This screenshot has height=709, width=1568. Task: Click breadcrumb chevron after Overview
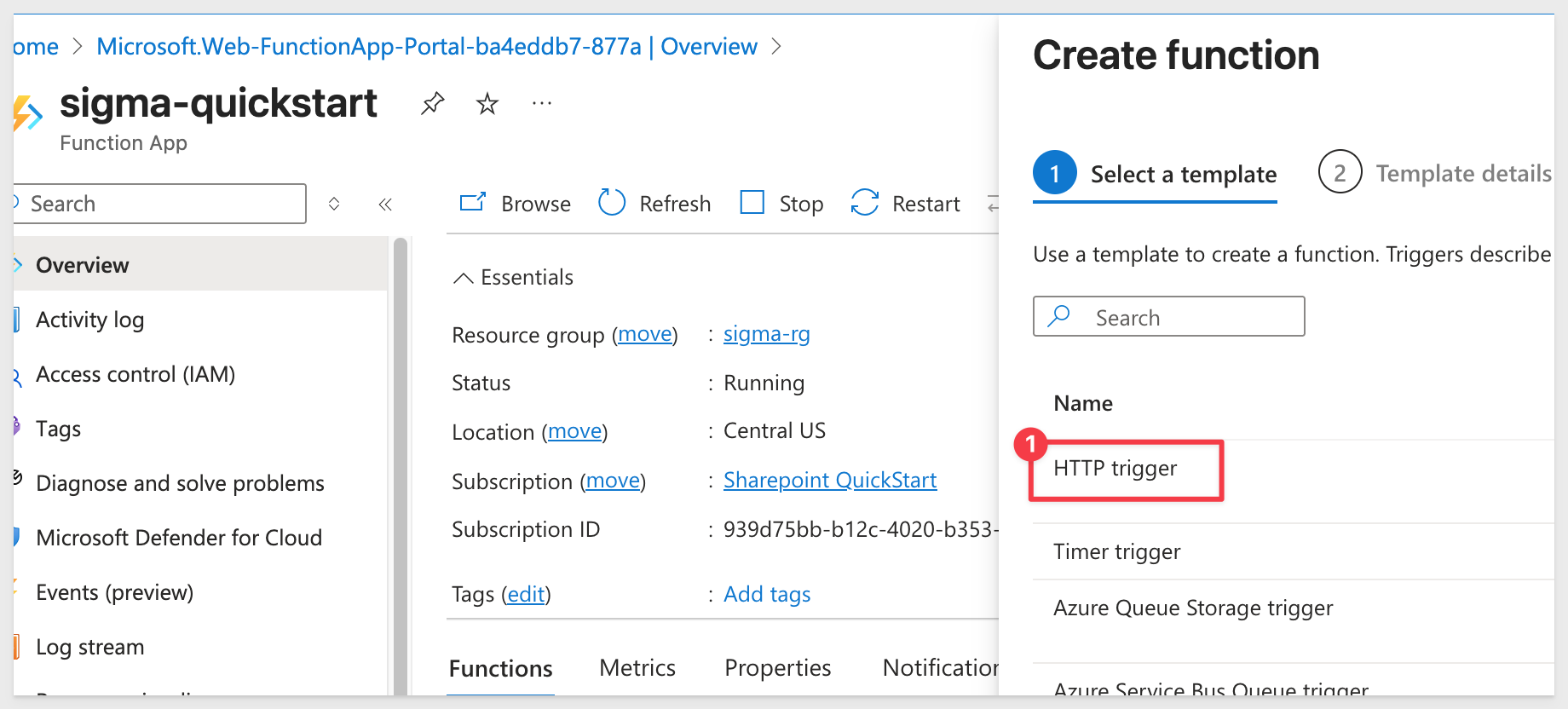click(x=776, y=47)
